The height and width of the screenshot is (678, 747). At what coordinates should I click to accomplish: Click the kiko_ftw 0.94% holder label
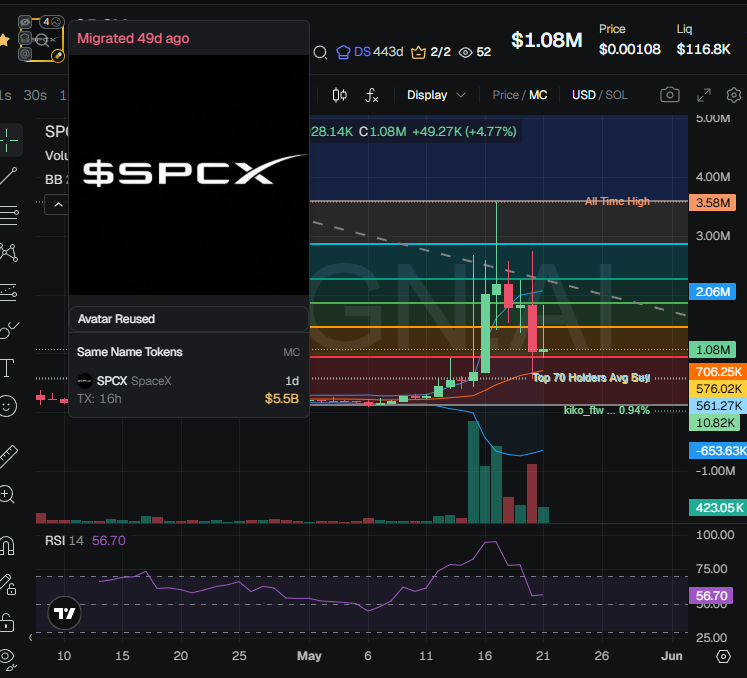tap(606, 410)
